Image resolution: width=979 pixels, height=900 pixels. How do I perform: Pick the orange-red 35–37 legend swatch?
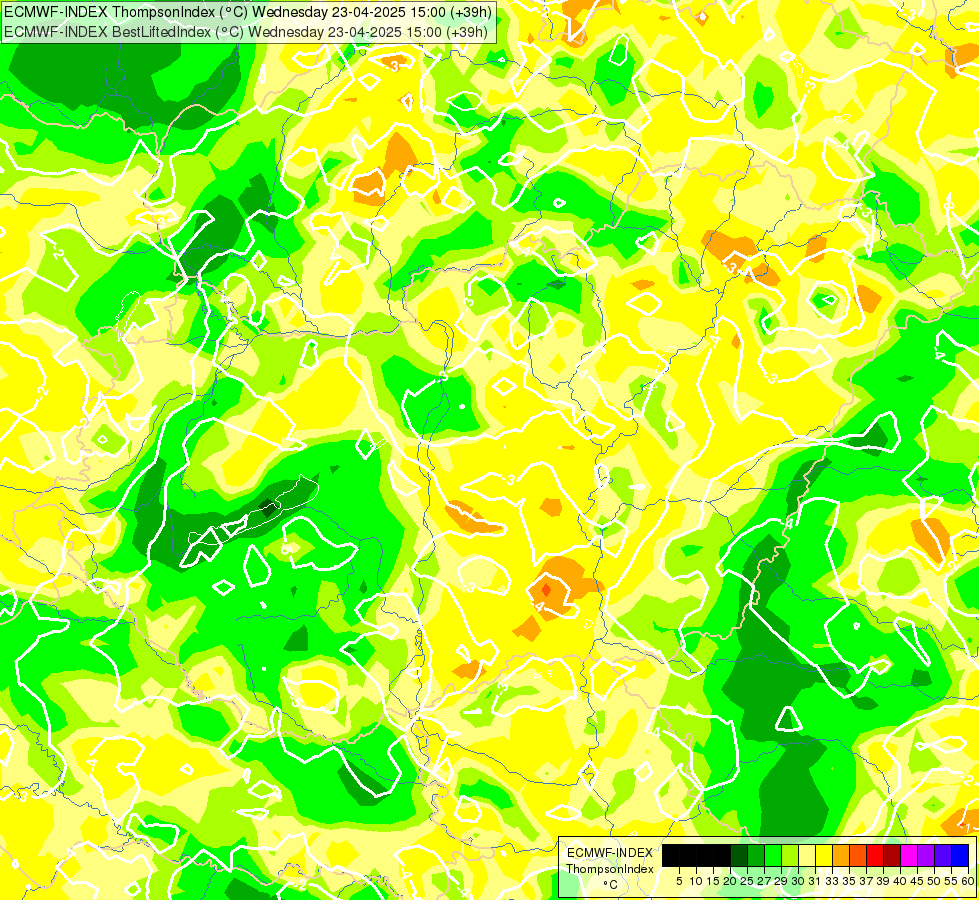coord(858,856)
